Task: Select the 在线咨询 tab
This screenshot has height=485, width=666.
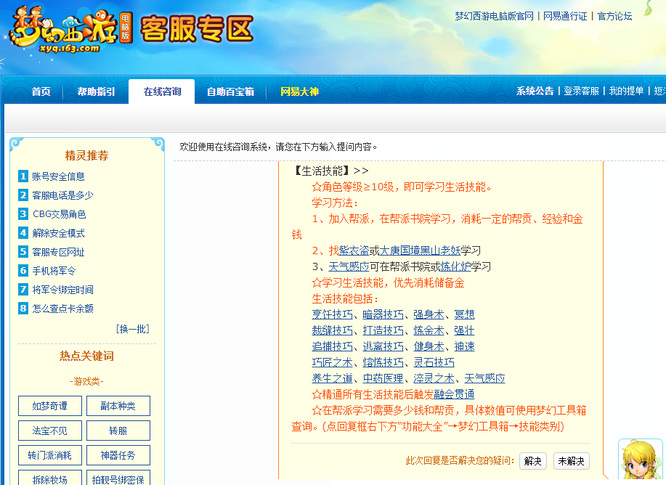Action: (x=162, y=91)
